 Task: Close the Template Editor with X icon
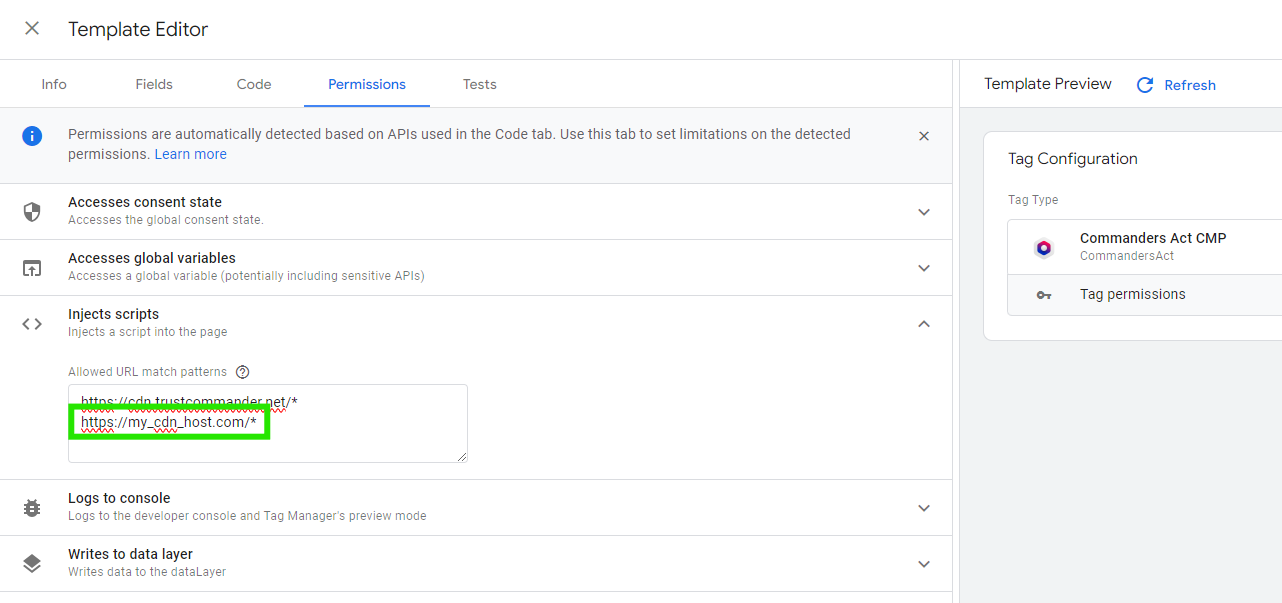(32, 29)
